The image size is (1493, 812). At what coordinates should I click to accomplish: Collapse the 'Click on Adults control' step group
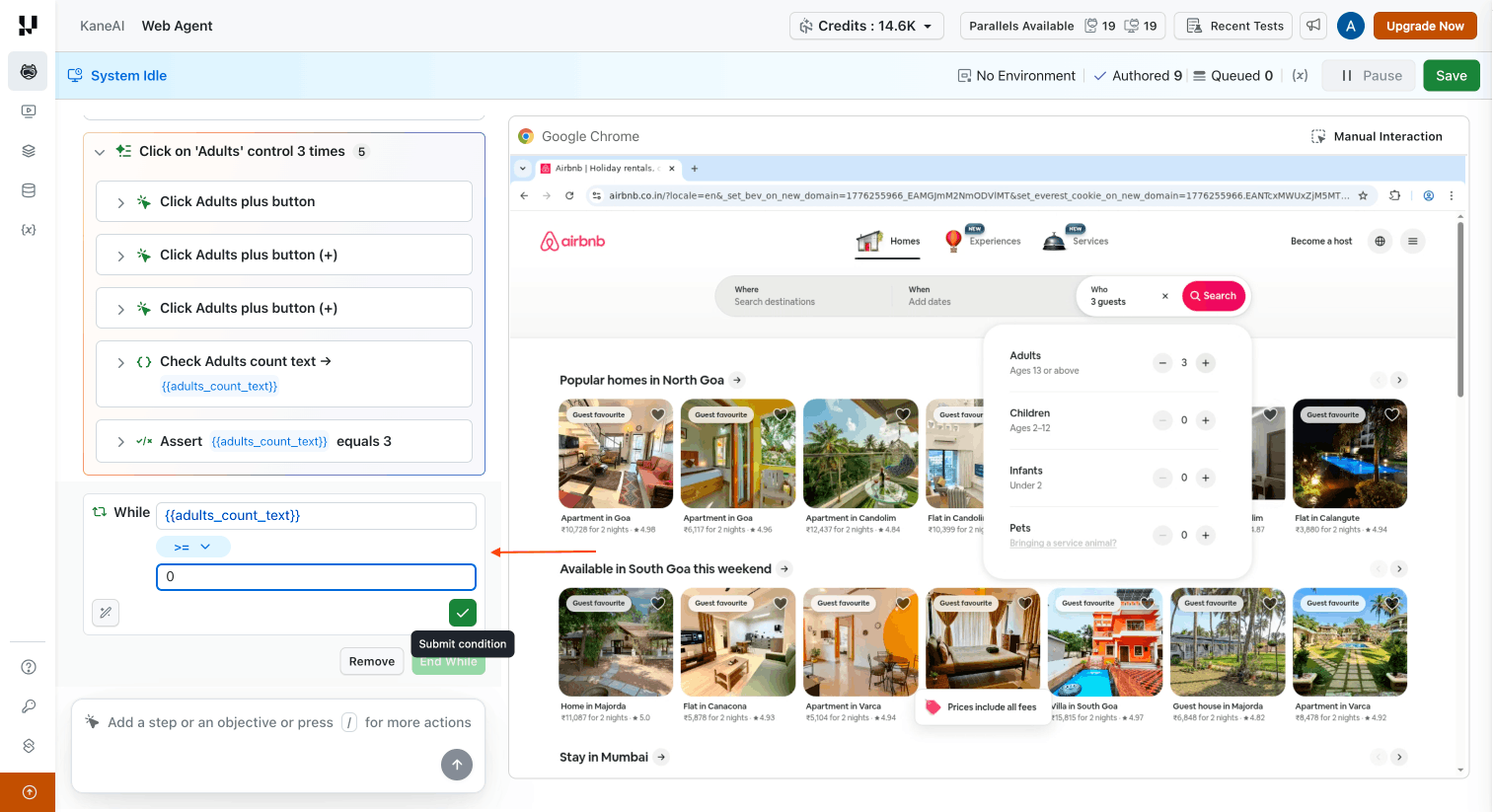pyautogui.click(x=100, y=152)
